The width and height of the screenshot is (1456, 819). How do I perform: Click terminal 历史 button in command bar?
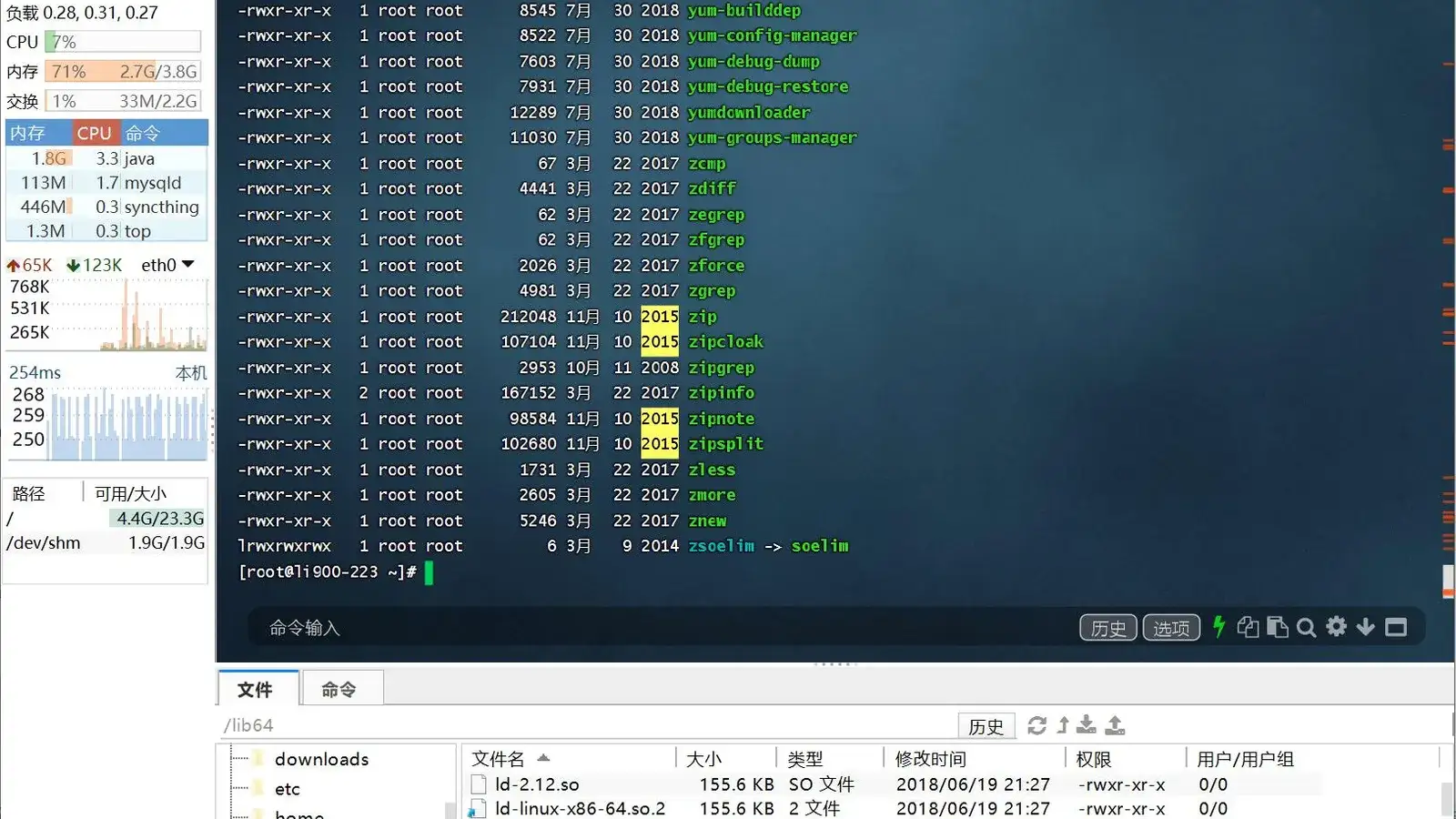(1108, 628)
